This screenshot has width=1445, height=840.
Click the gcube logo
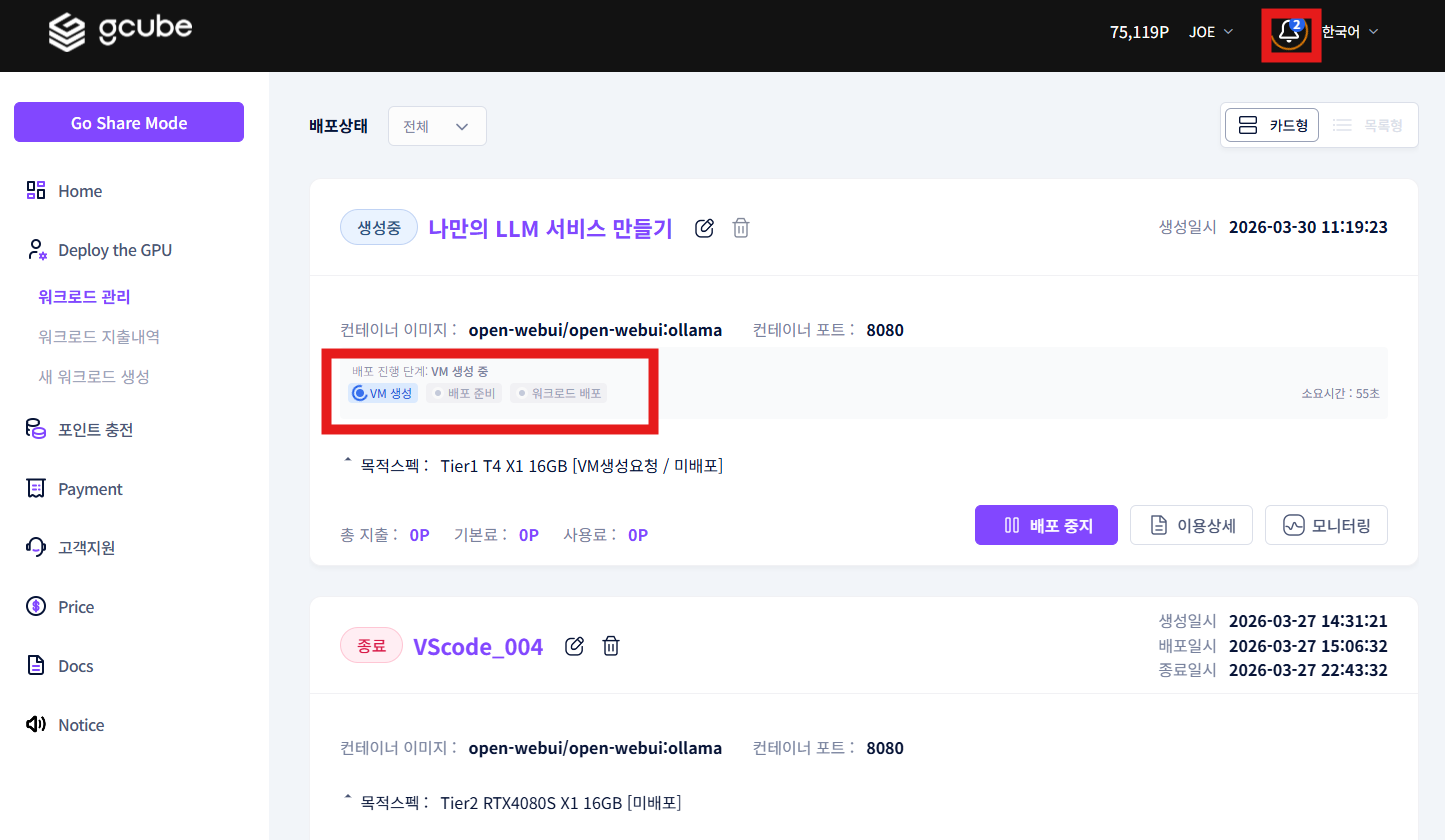pyautogui.click(x=120, y=32)
